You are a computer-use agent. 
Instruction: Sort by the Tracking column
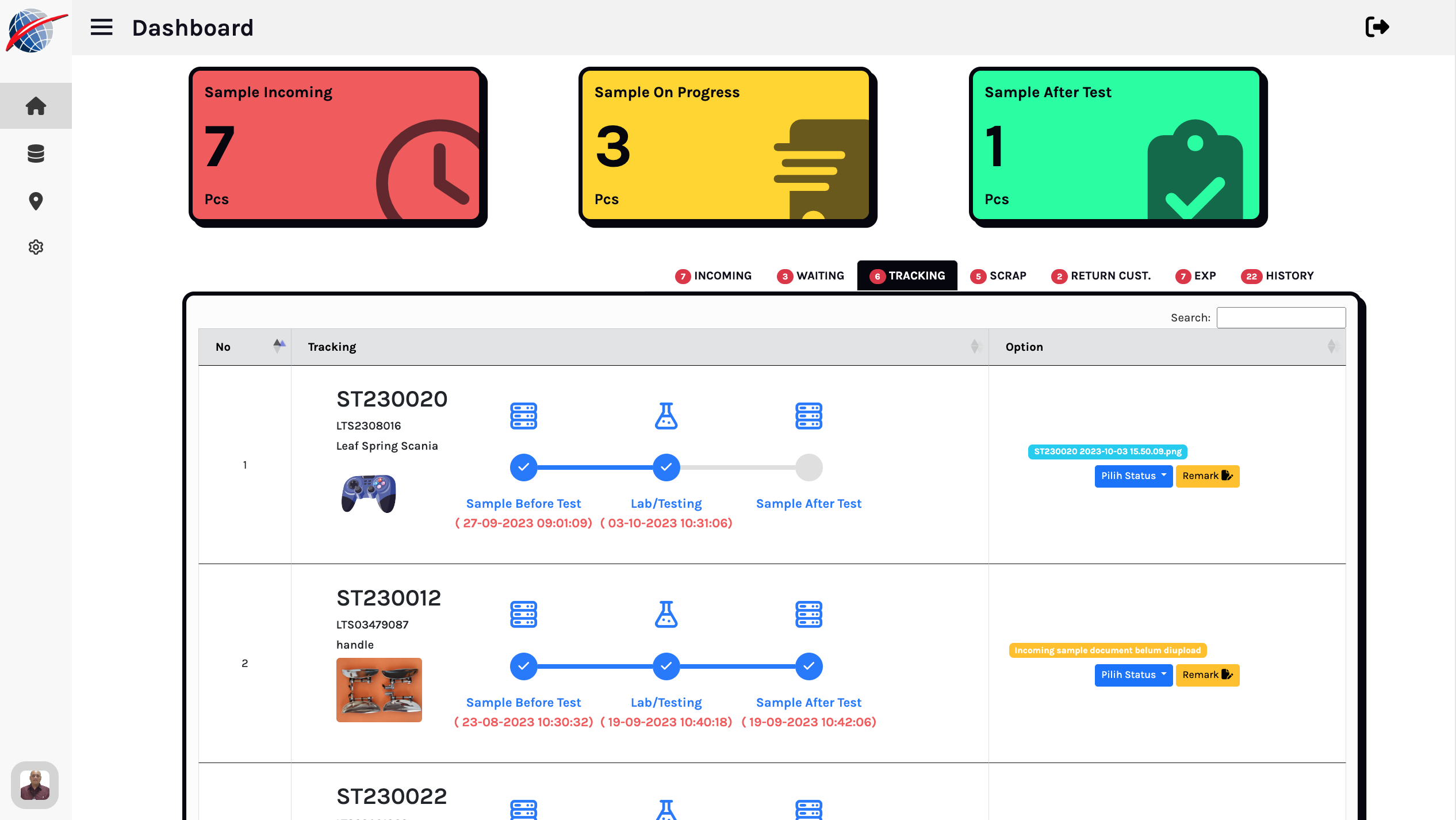point(639,347)
